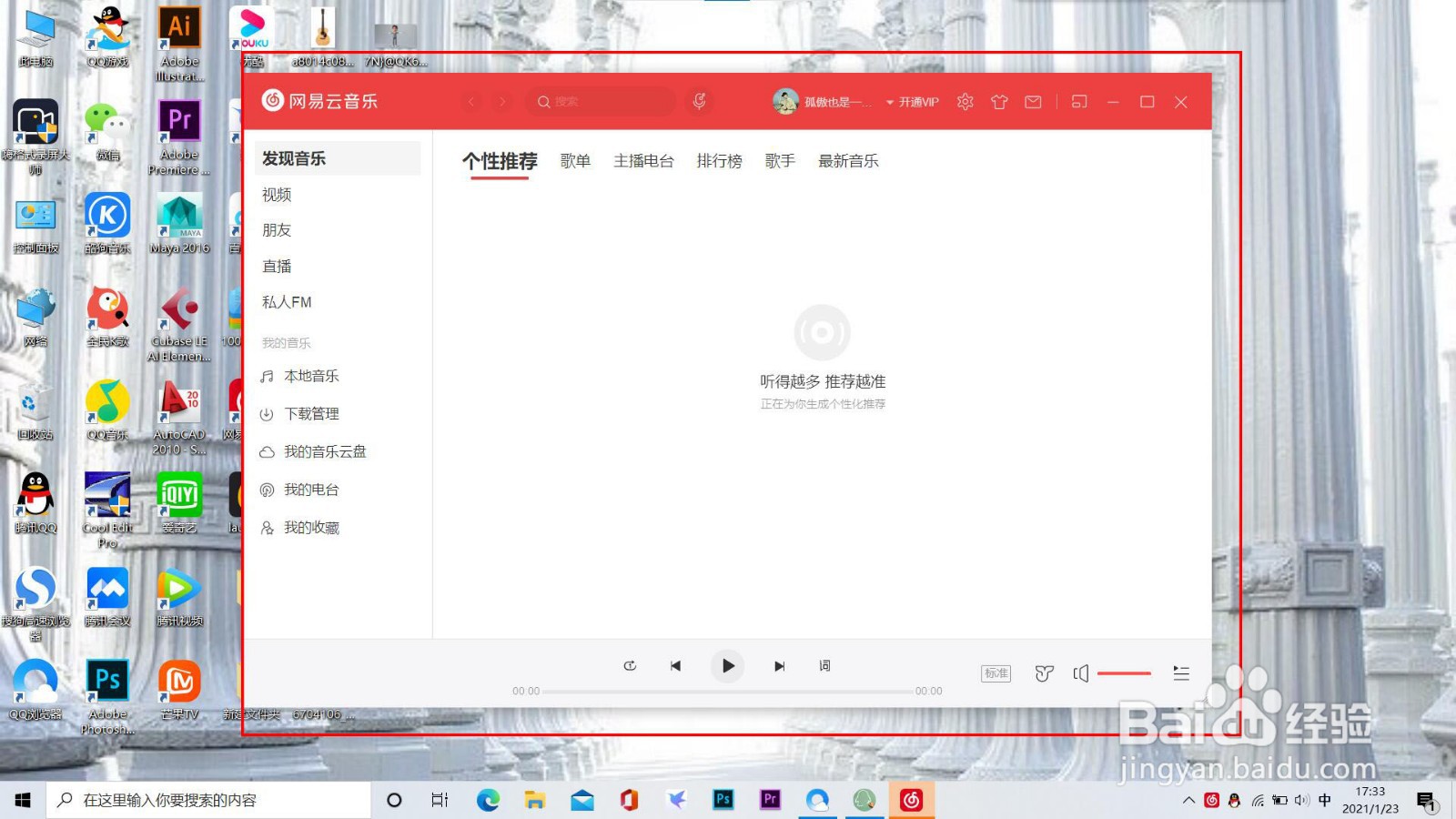The width and height of the screenshot is (1456, 819).
Task: Select the 回收站 desktop icon
Action: pyautogui.click(x=35, y=410)
